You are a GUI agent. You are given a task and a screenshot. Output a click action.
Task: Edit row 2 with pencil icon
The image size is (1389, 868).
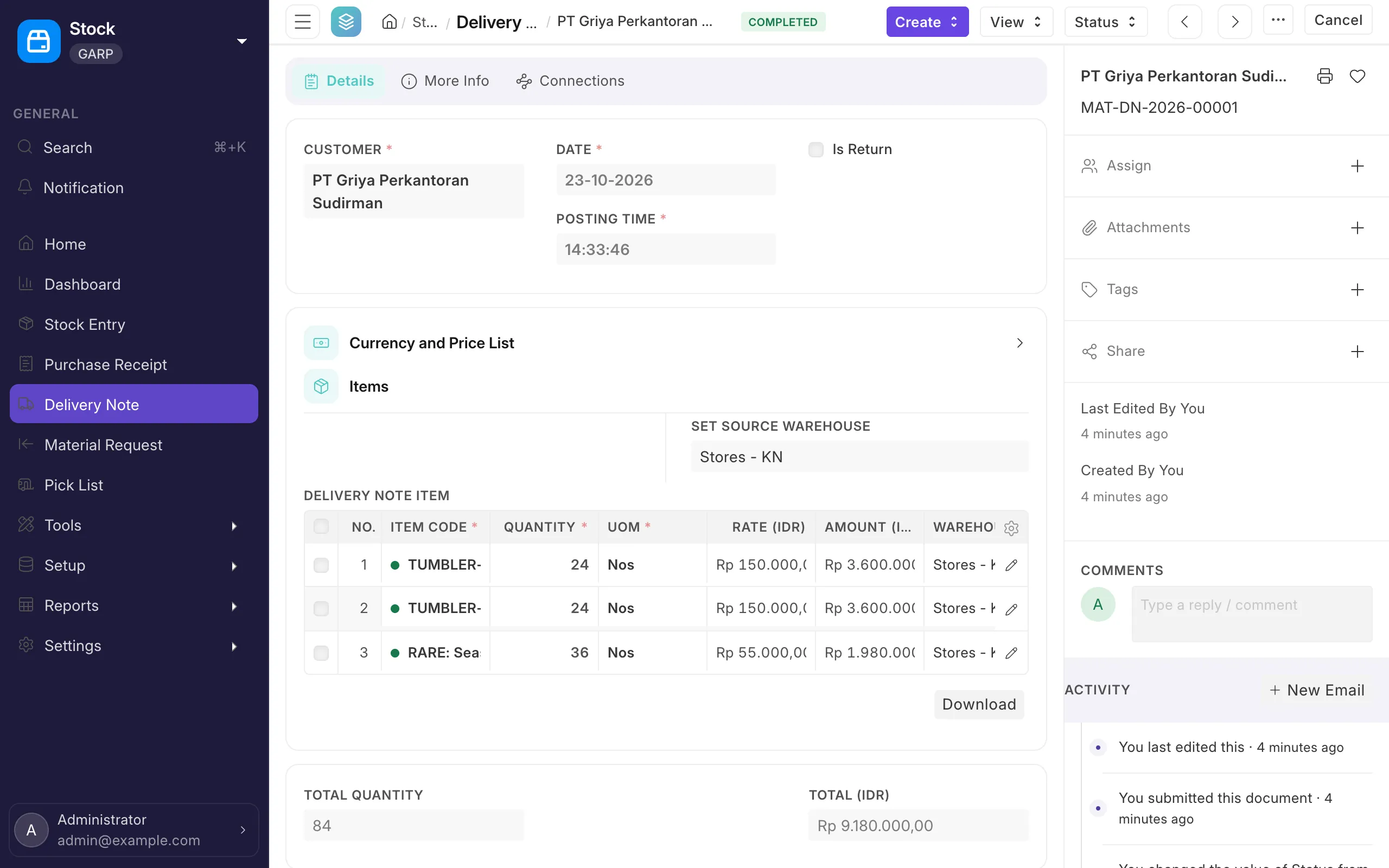(x=1011, y=609)
